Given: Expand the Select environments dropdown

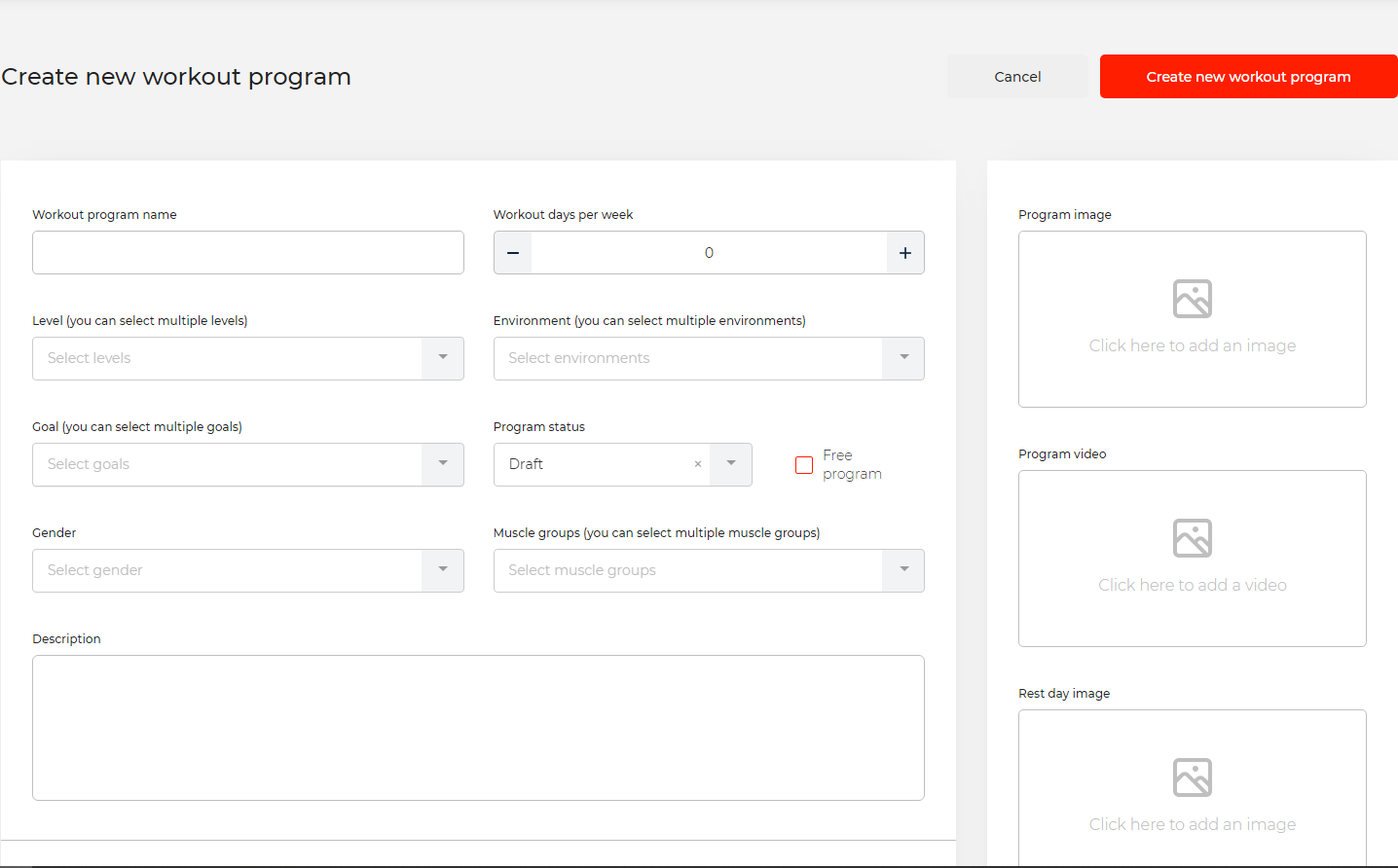Looking at the screenshot, I should pyautogui.click(x=903, y=358).
